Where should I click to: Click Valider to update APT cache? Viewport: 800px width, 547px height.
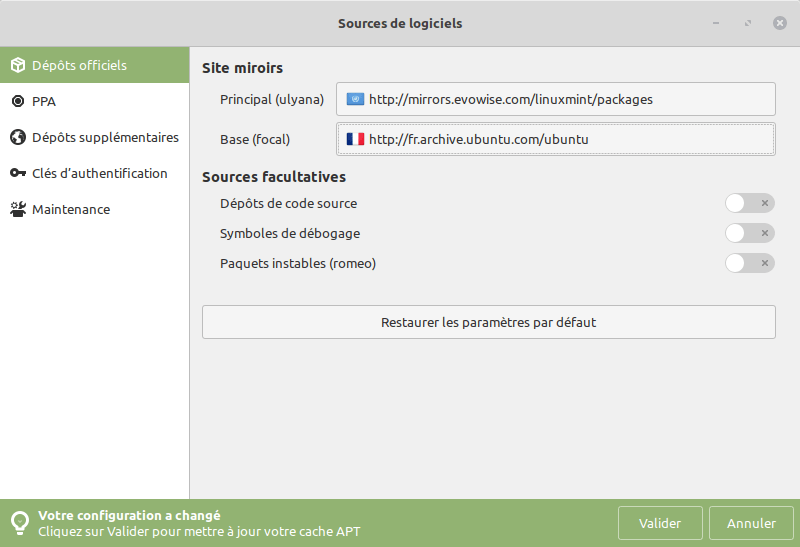click(x=659, y=523)
